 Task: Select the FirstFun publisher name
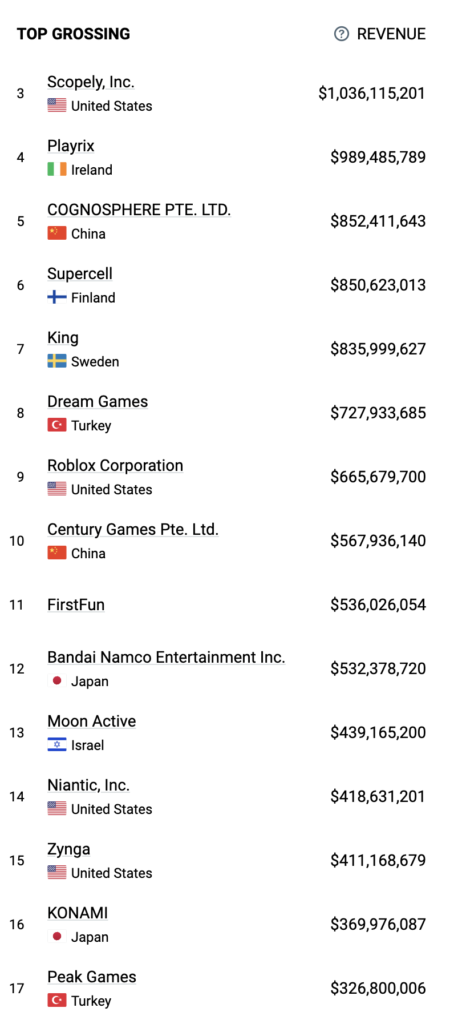[76, 605]
